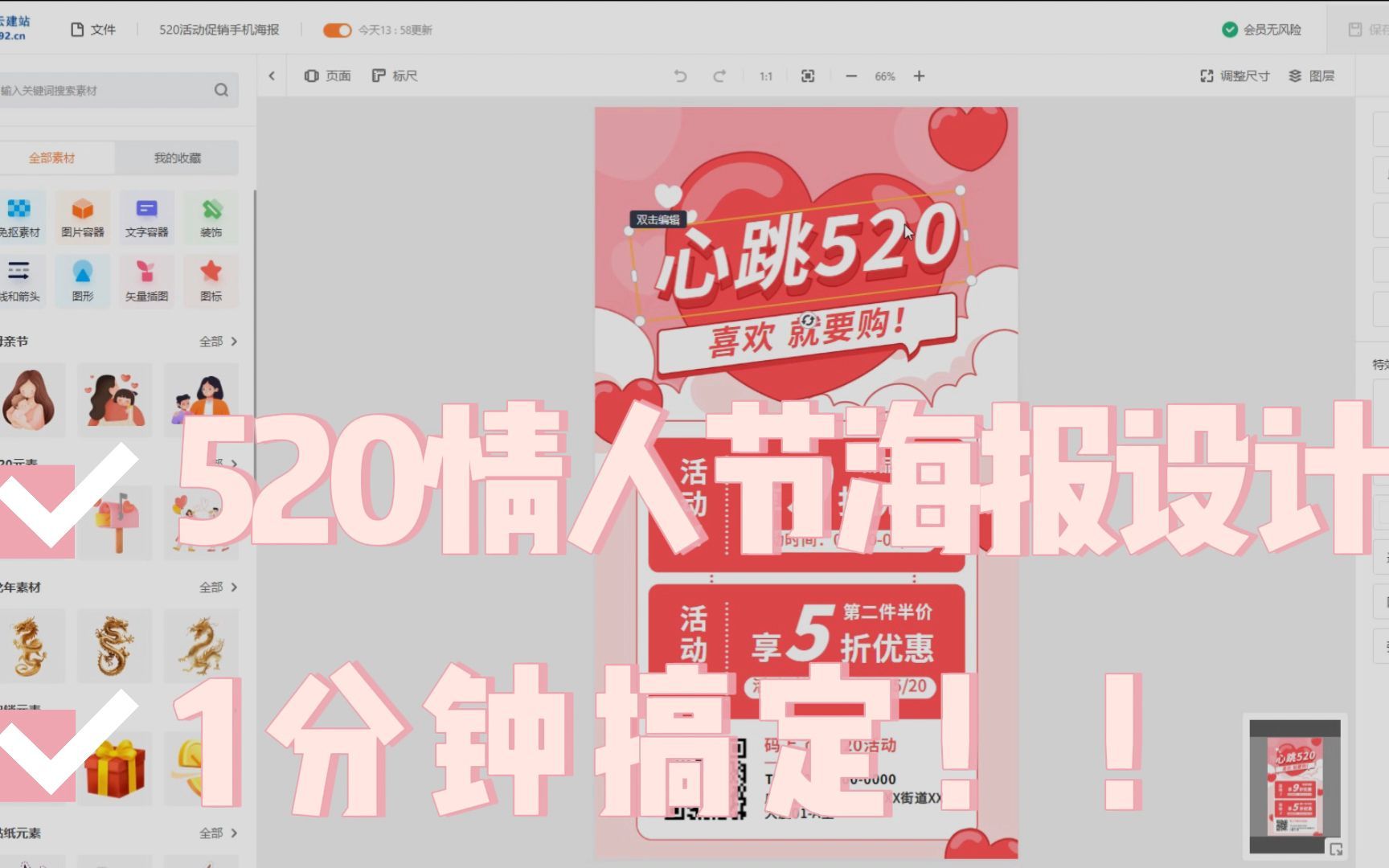Select the mother hugging child with hearts illustration

(x=115, y=399)
